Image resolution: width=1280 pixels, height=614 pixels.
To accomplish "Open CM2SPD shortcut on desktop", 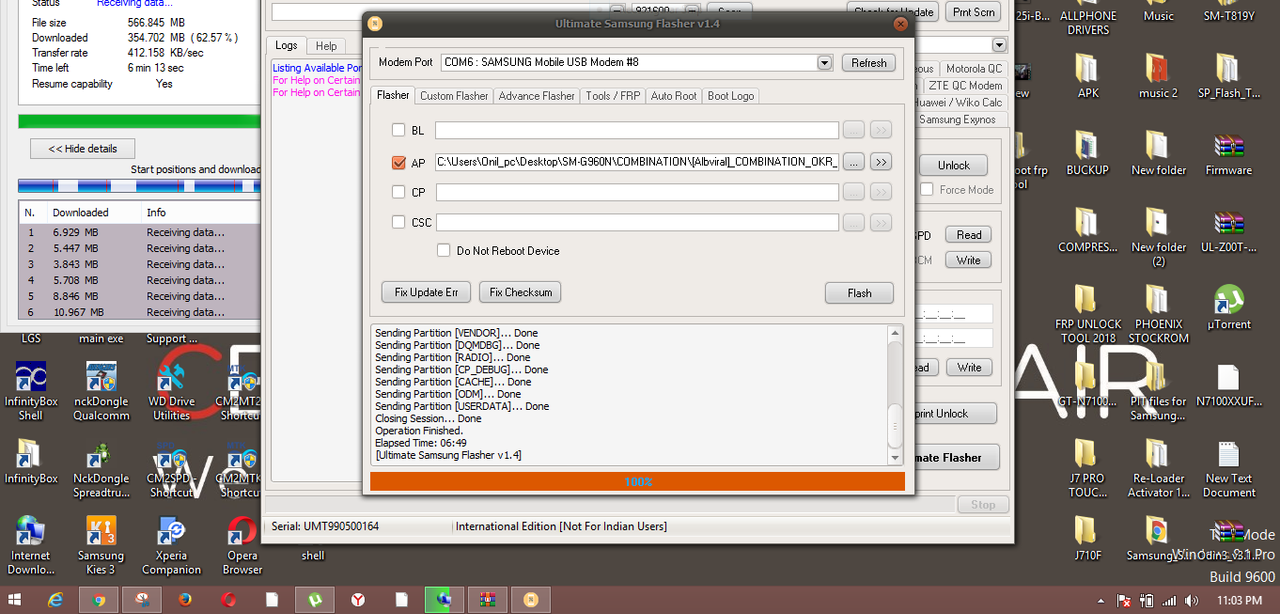I will tap(171, 468).
